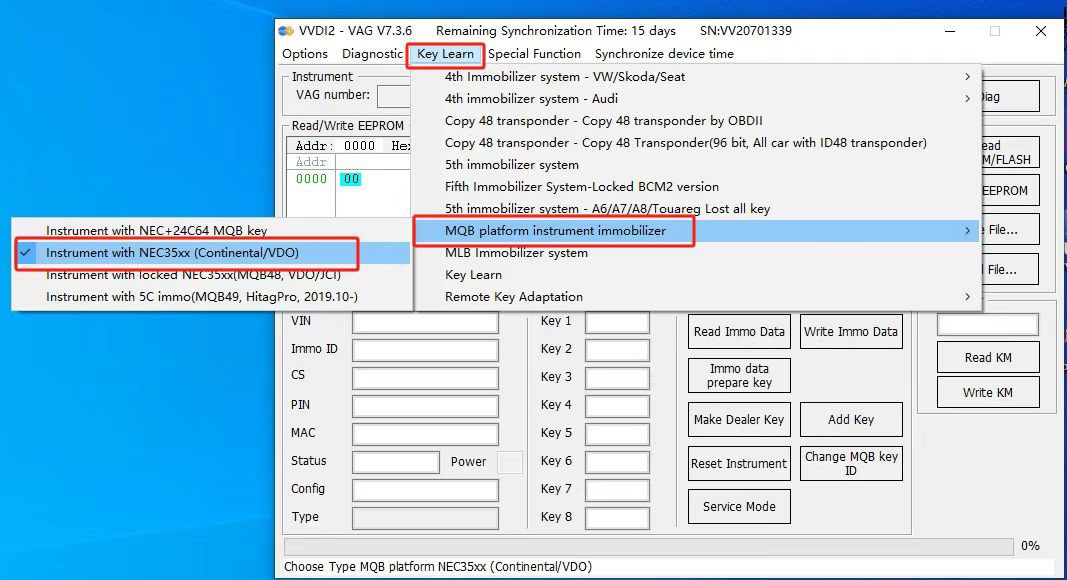The image size is (1067, 580).
Task: Click the Change MQB key ID button
Action: coord(851,464)
